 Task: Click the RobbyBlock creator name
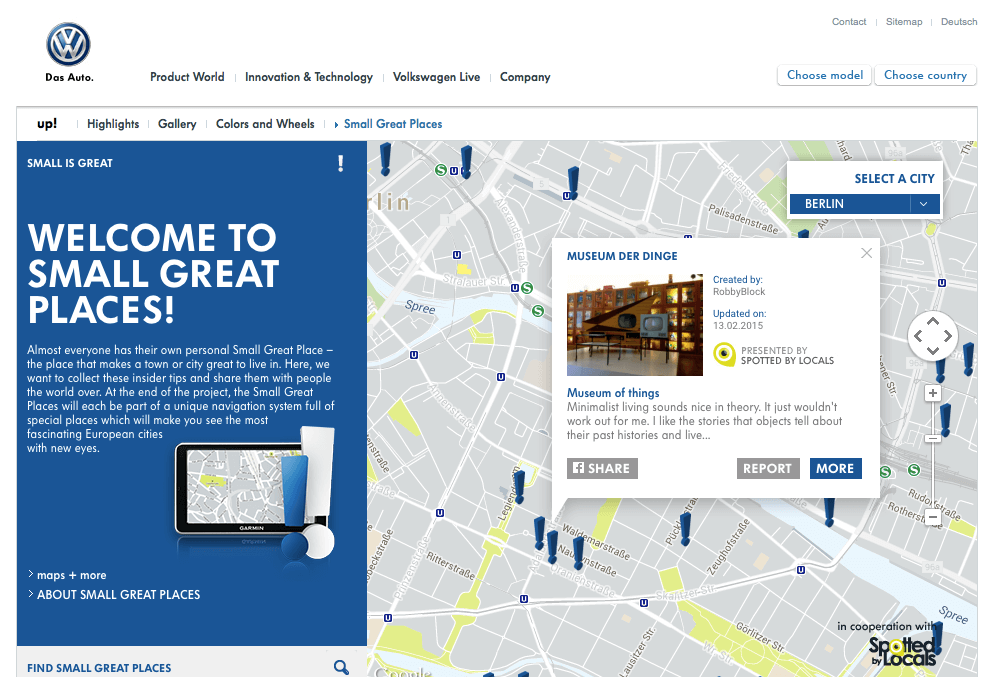pos(739,291)
